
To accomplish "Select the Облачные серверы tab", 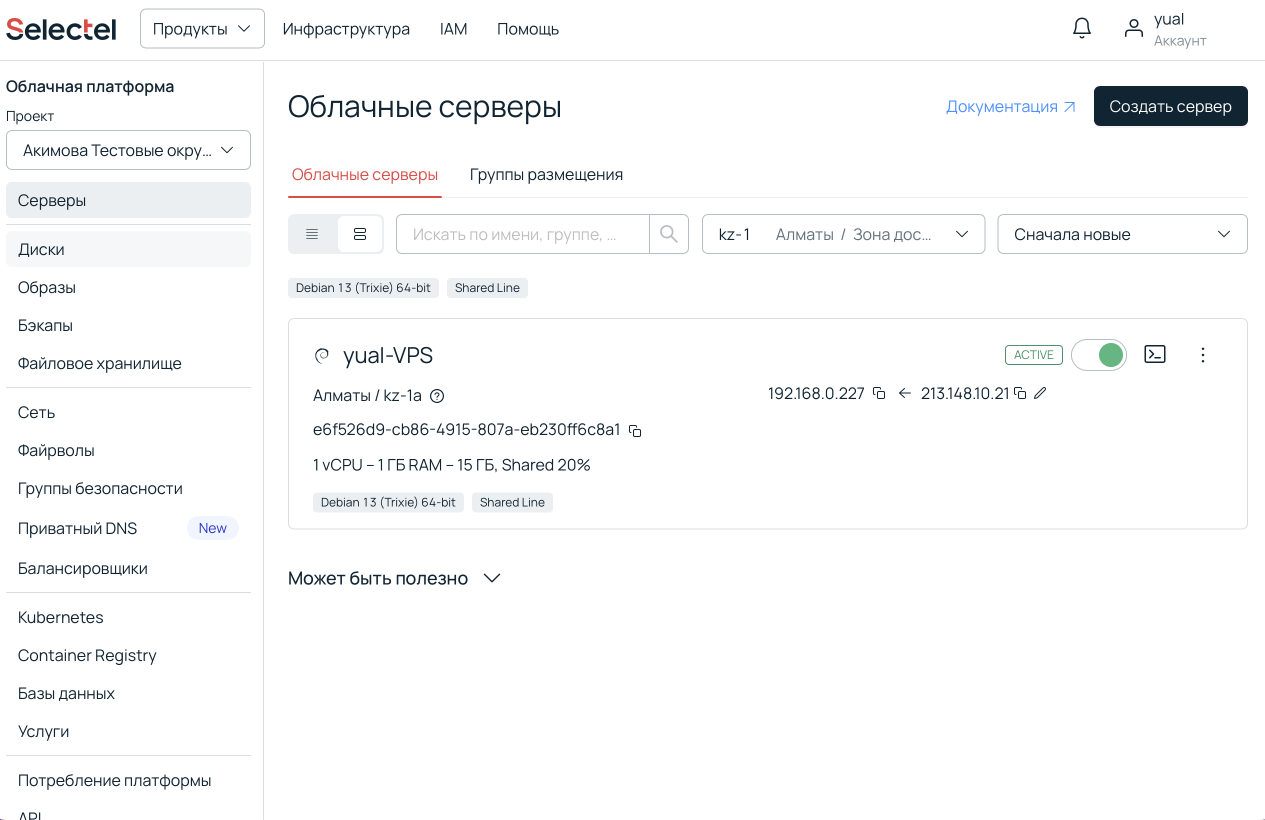I will click(x=365, y=174).
